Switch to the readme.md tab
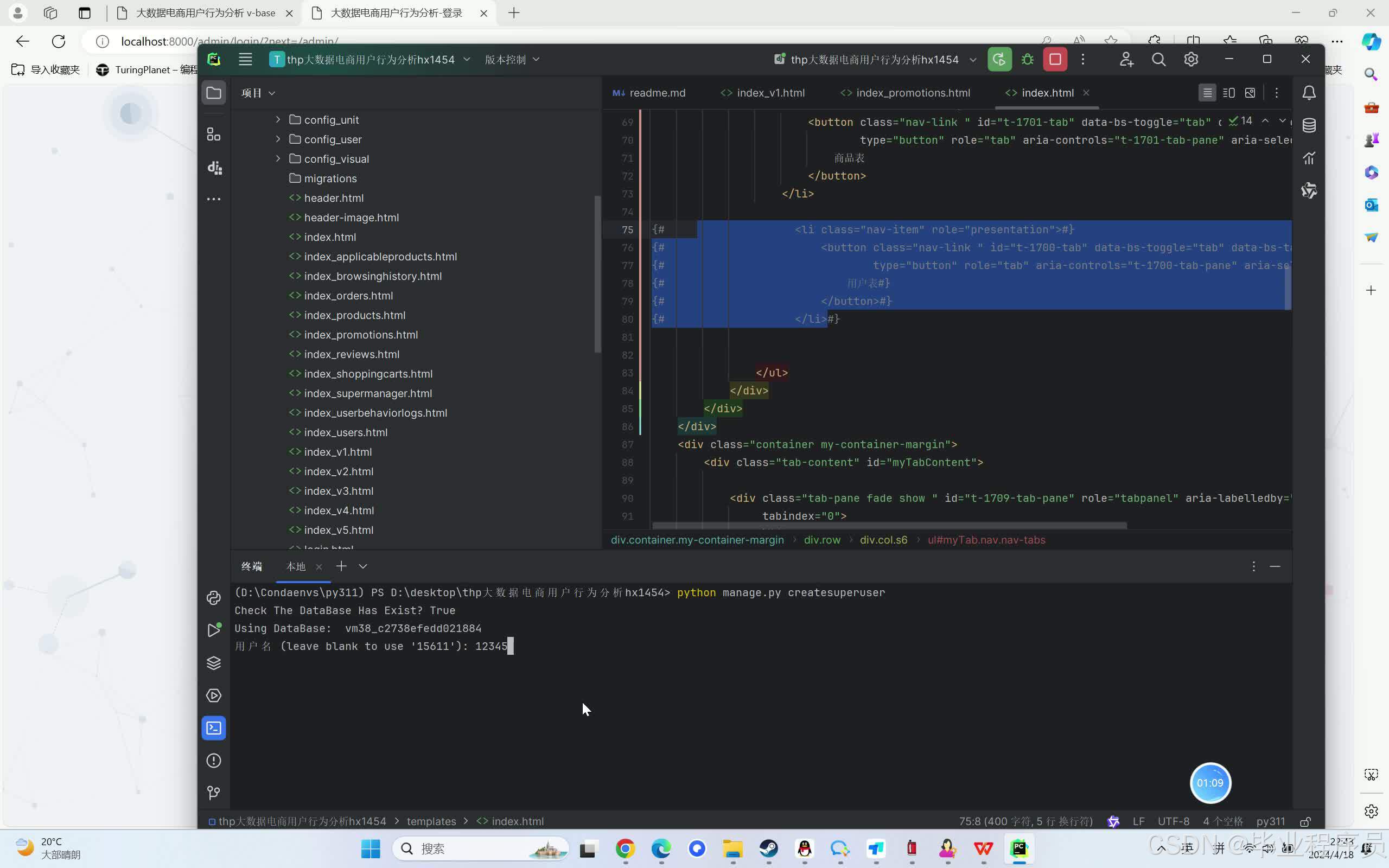The height and width of the screenshot is (868, 1389). click(x=657, y=93)
